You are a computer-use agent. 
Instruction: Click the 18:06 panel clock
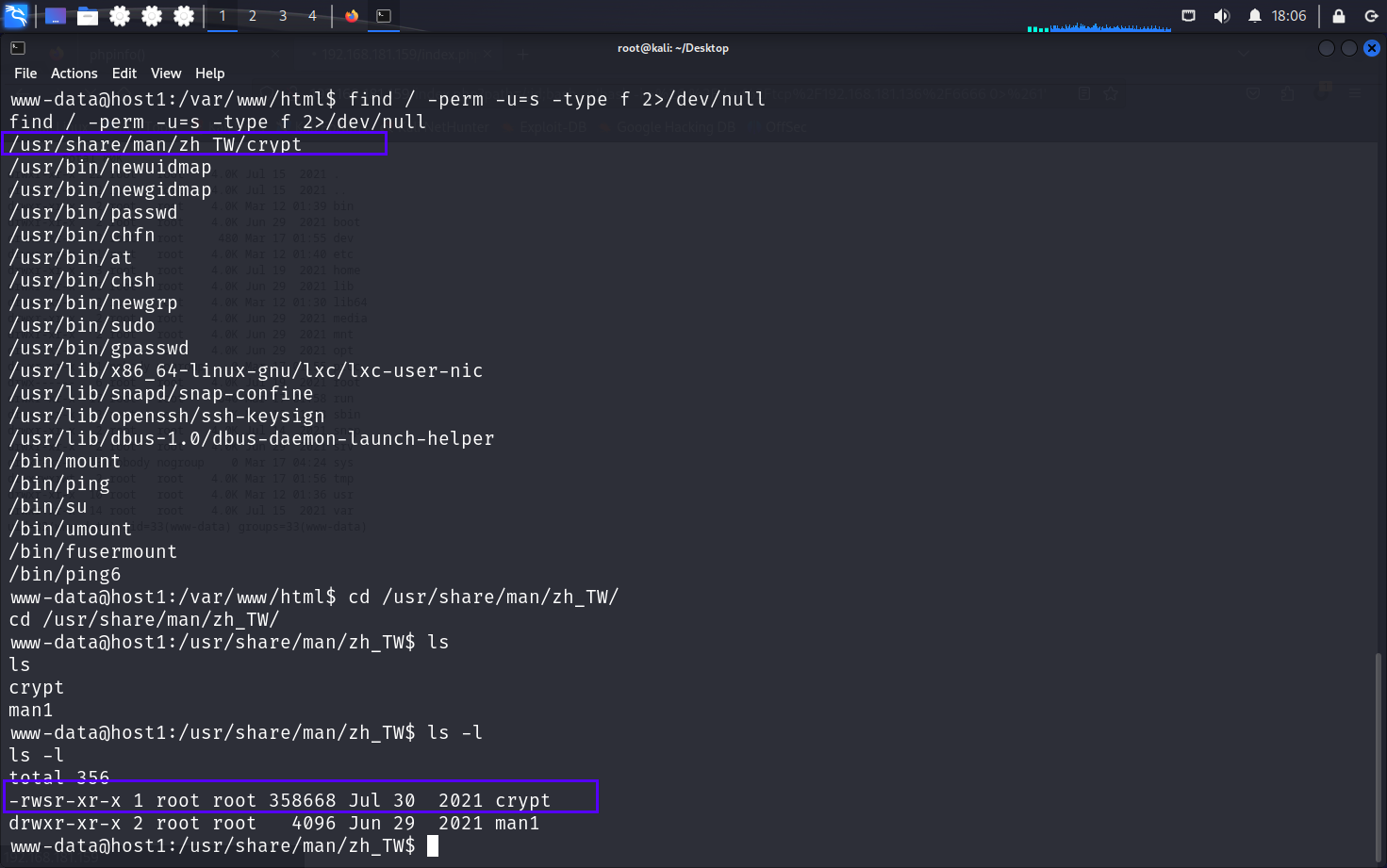tap(1289, 16)
